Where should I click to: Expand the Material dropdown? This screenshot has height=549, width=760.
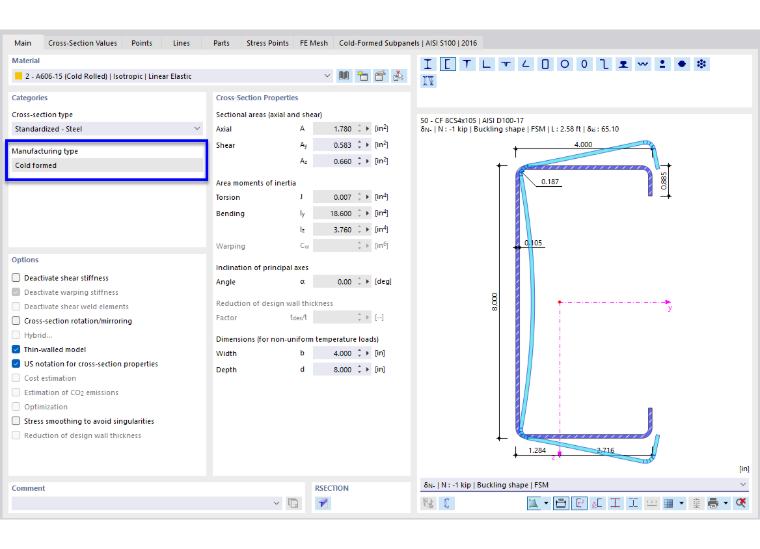pyautogui.click(x=327, y=76)
